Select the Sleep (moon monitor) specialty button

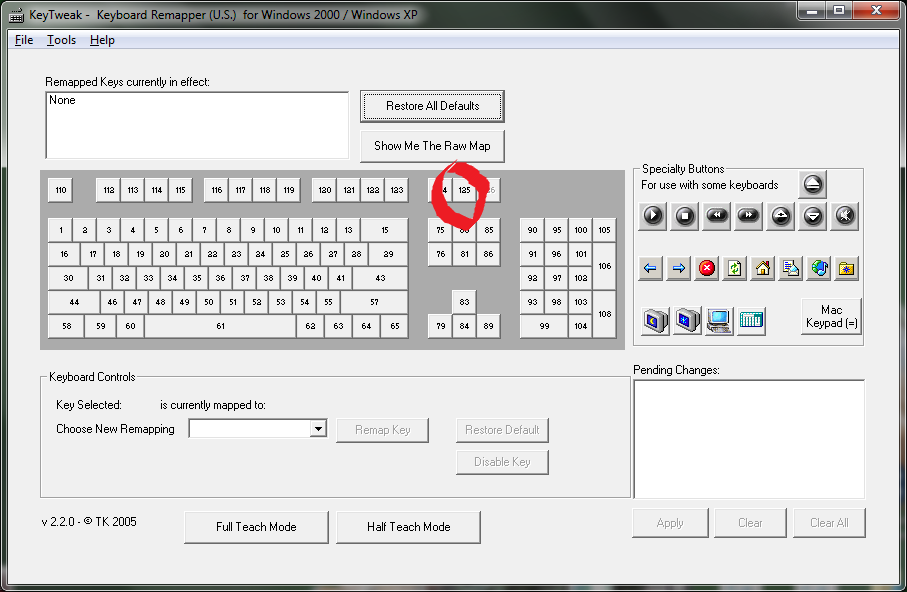[x=654, y=320]
